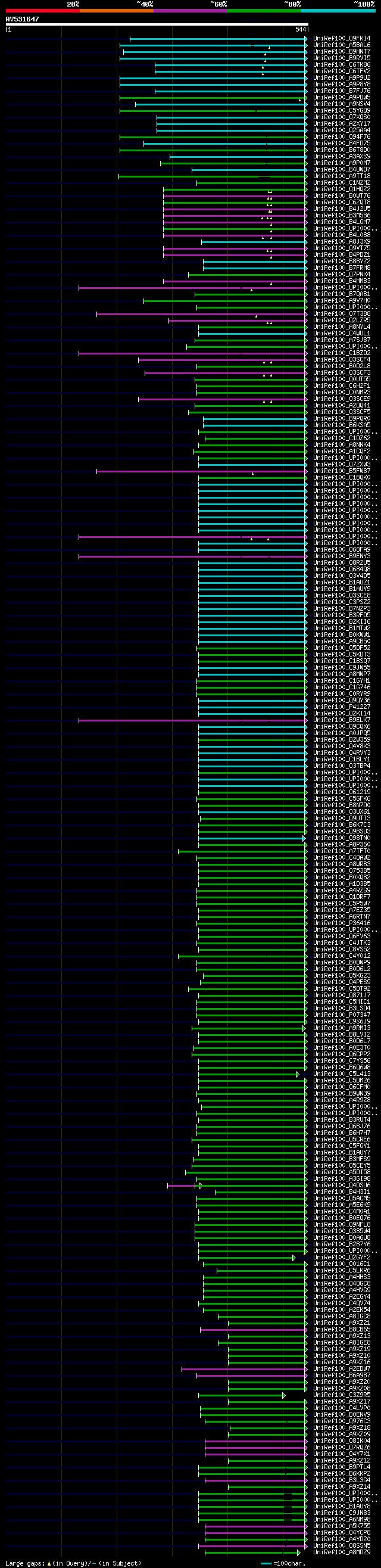381x1568 pixels.
Task: Select hit label UniRef100_C1N2M2
Action: click(x=342, y=183)
